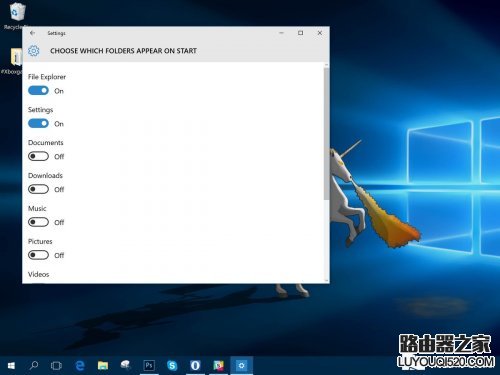Click the back arrow in Settings window
The image size is (500, 375).
(32, 33)
